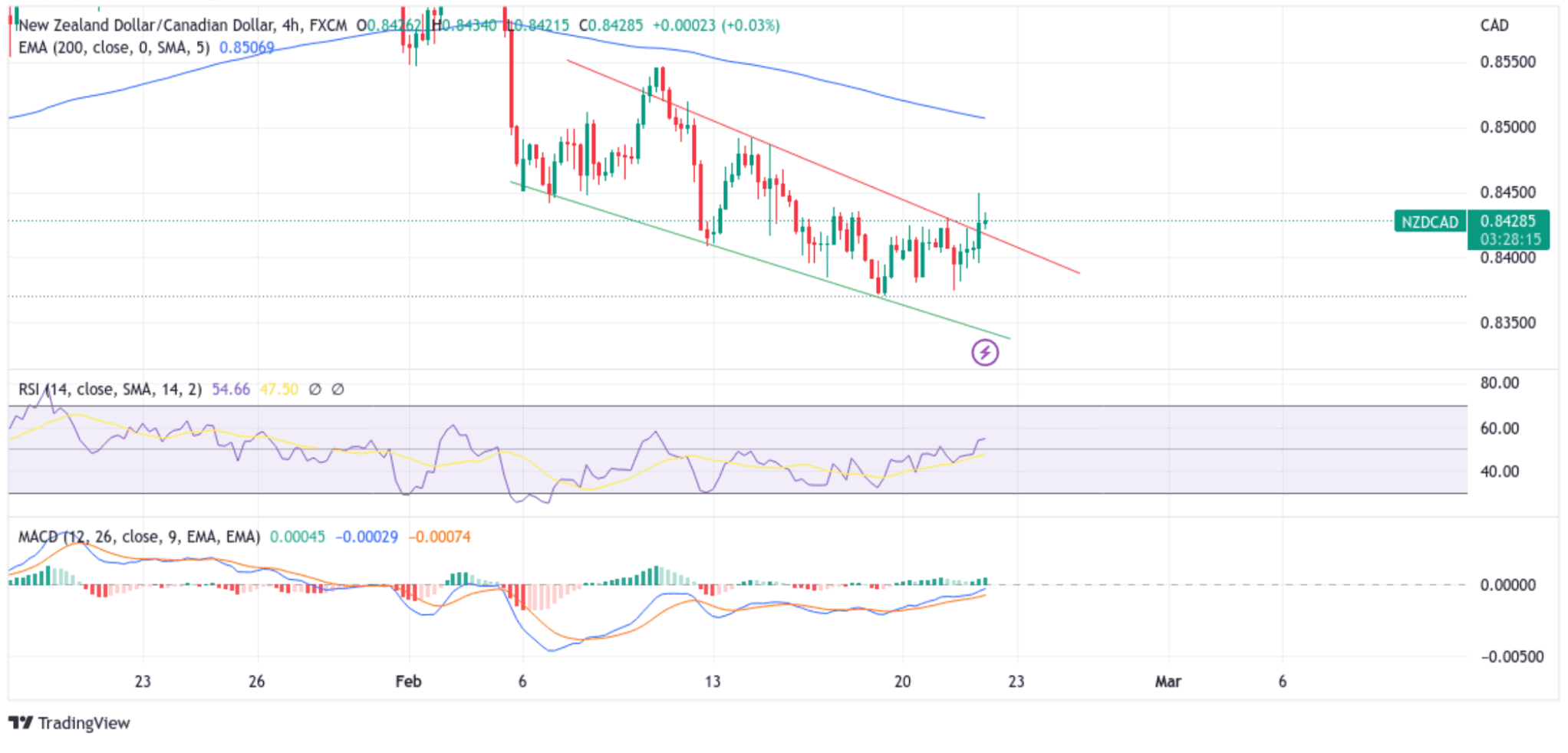Click the New Zealand Dollar/Canadian Dollar chart title

tap(182, 25)
